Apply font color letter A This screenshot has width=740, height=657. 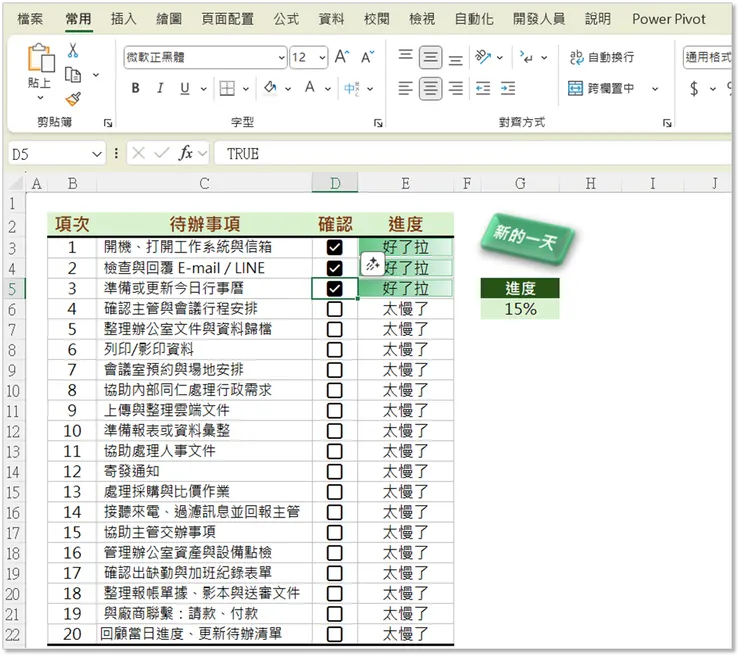point(310,88)
